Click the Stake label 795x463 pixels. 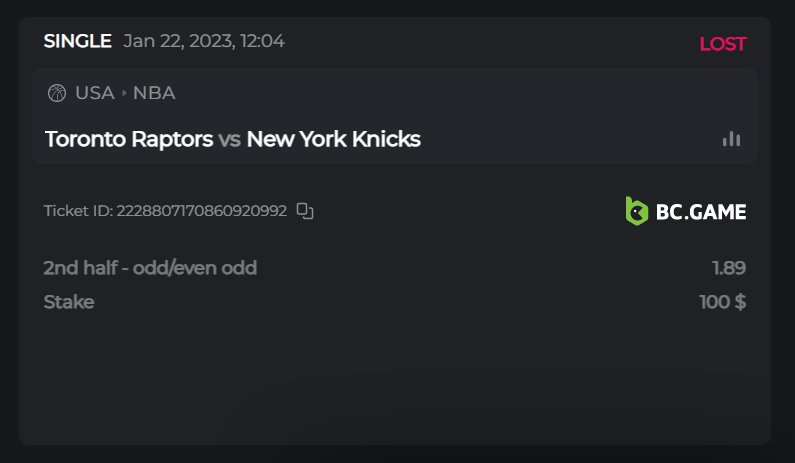coord(69,301)
